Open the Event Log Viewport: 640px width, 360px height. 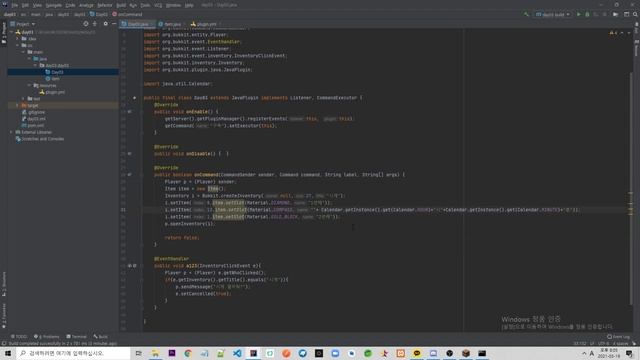click(x=618, y=337)
